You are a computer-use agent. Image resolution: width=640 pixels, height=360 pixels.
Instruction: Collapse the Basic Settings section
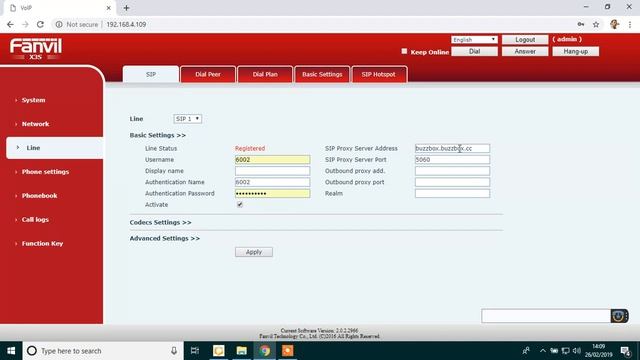[158, 135]
